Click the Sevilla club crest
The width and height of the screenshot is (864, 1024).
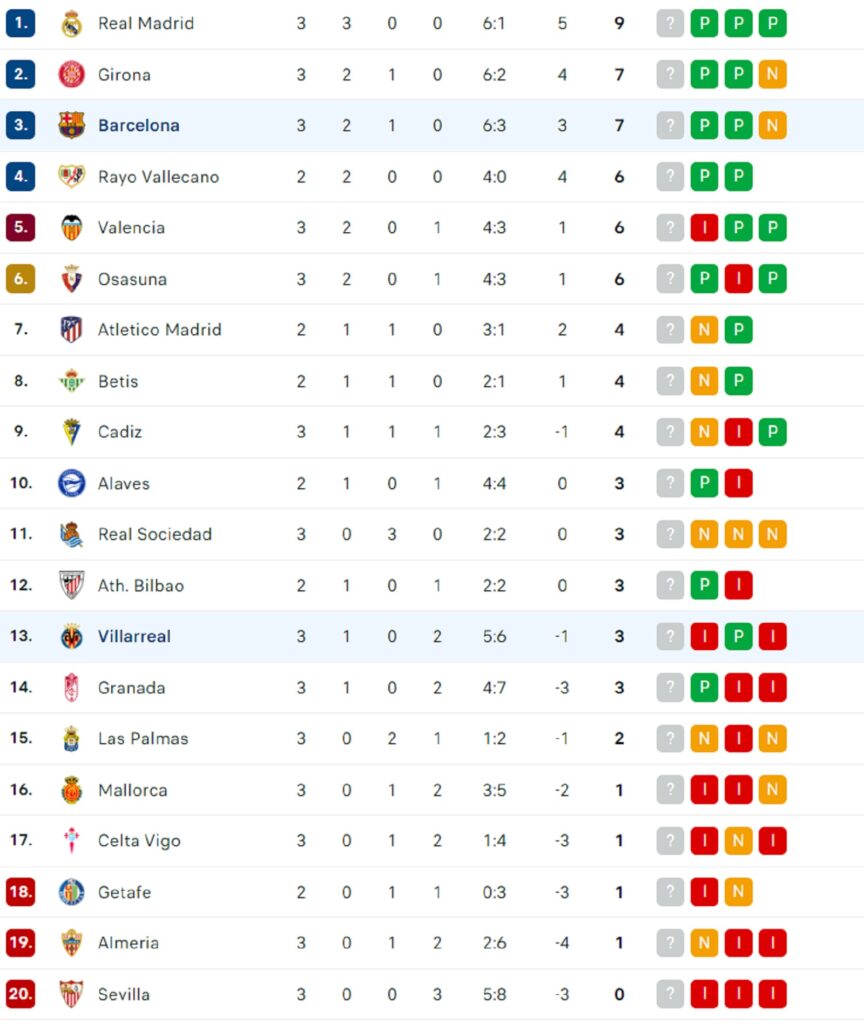coord(71,994)
